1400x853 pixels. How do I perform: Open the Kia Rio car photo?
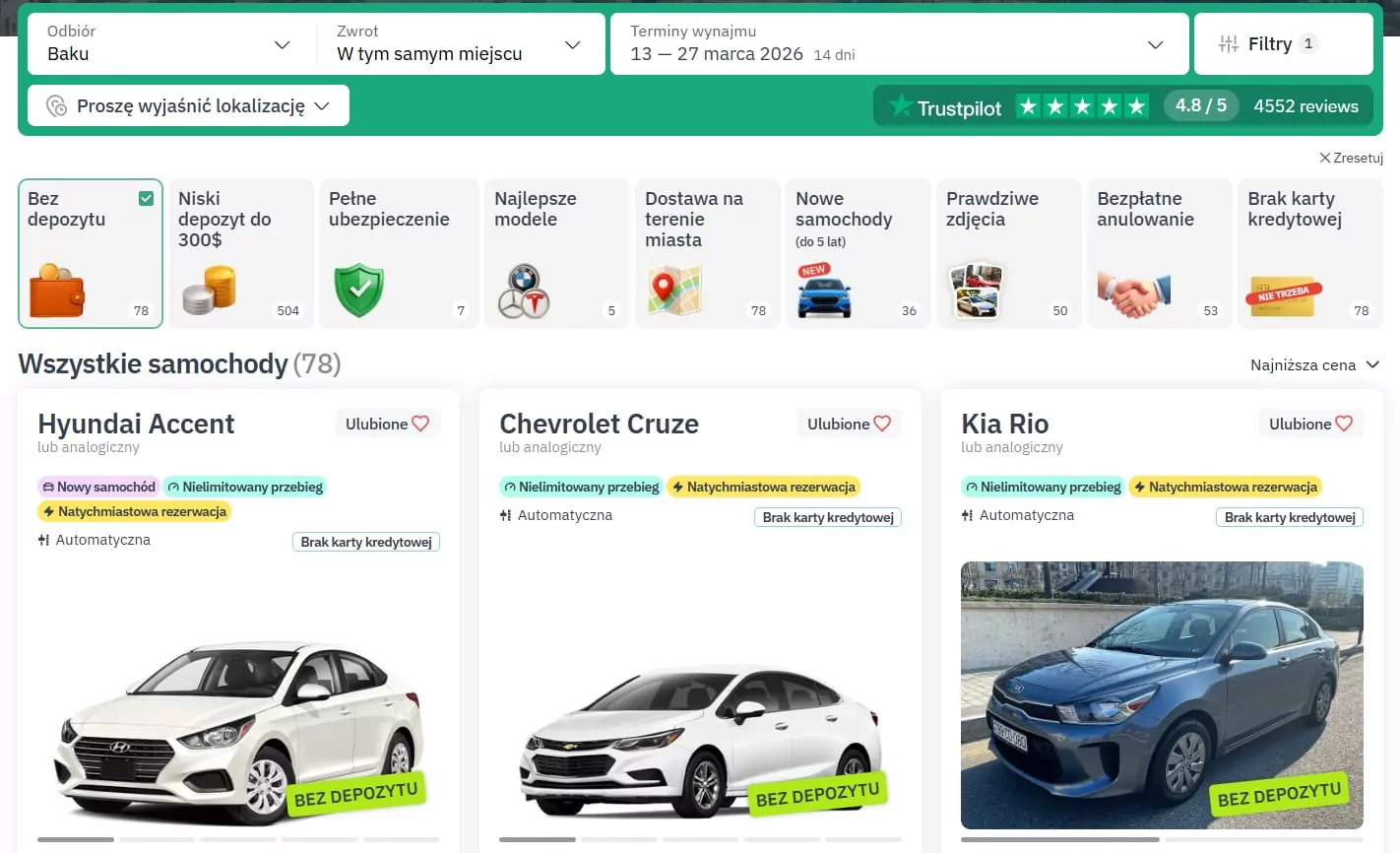click(1162, 694)
